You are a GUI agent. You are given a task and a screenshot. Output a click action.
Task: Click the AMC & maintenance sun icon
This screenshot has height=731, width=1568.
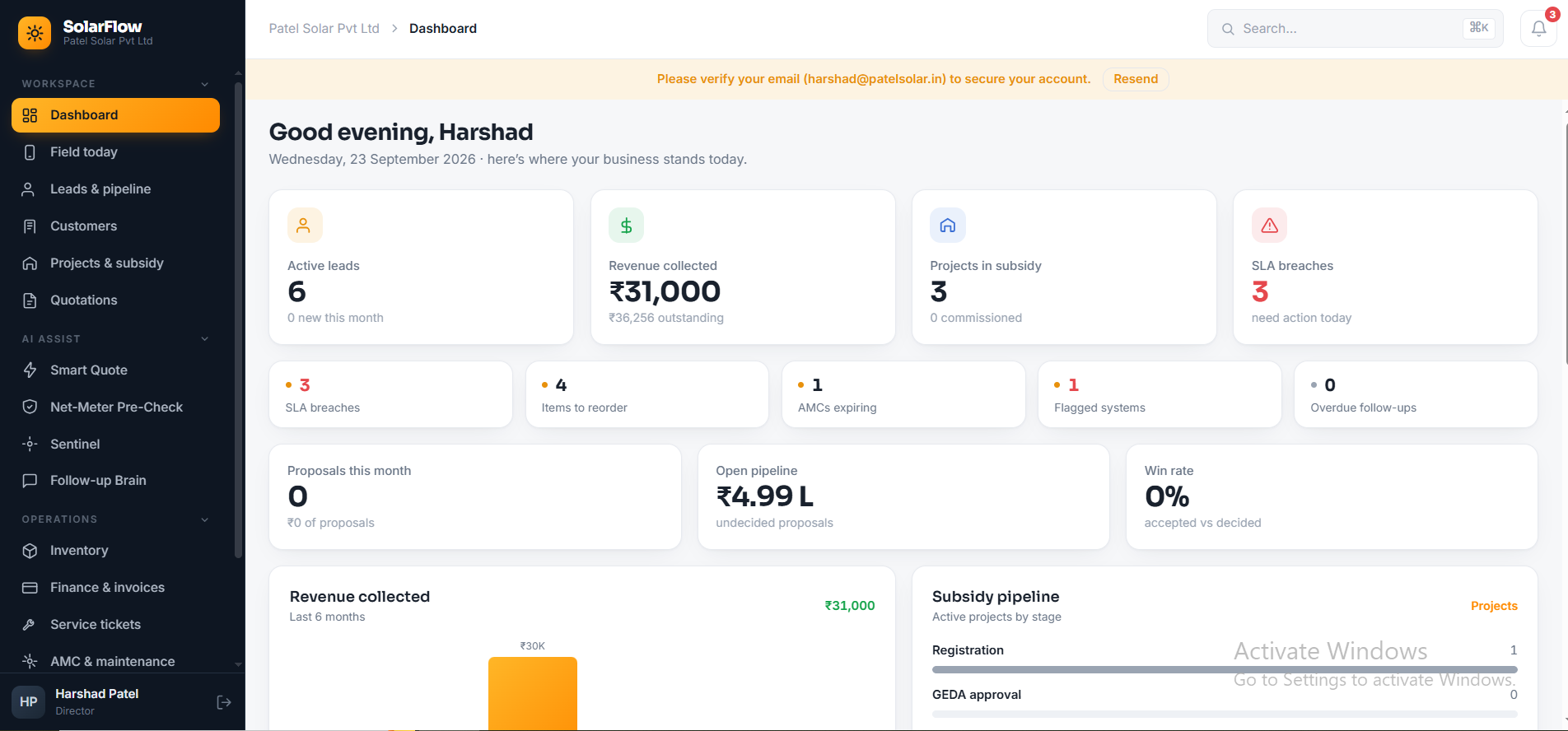(30, 662)
